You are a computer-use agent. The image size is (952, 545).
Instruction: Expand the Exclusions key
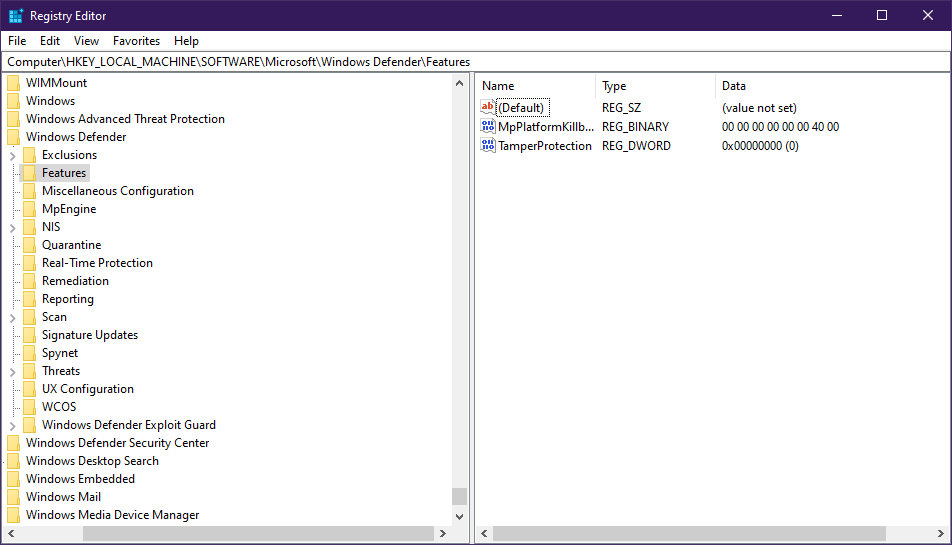pos(13,155)
